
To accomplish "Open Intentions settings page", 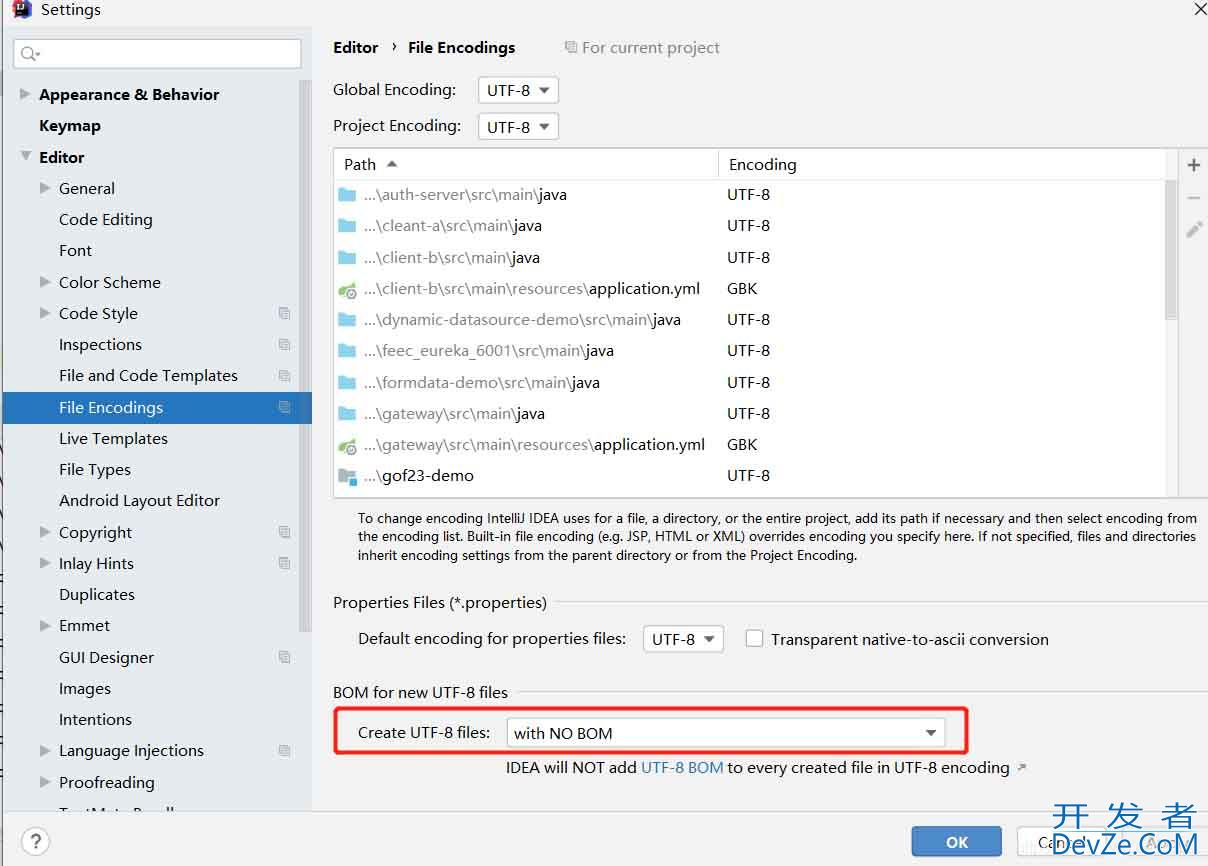I will 95,720.
